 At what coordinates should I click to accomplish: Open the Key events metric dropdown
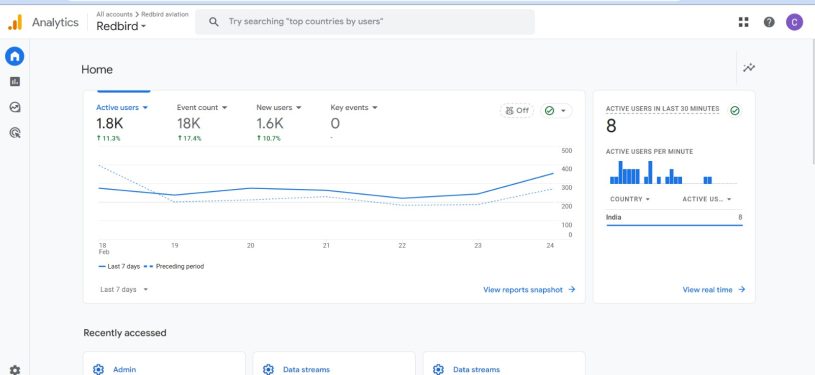[354, 108]
